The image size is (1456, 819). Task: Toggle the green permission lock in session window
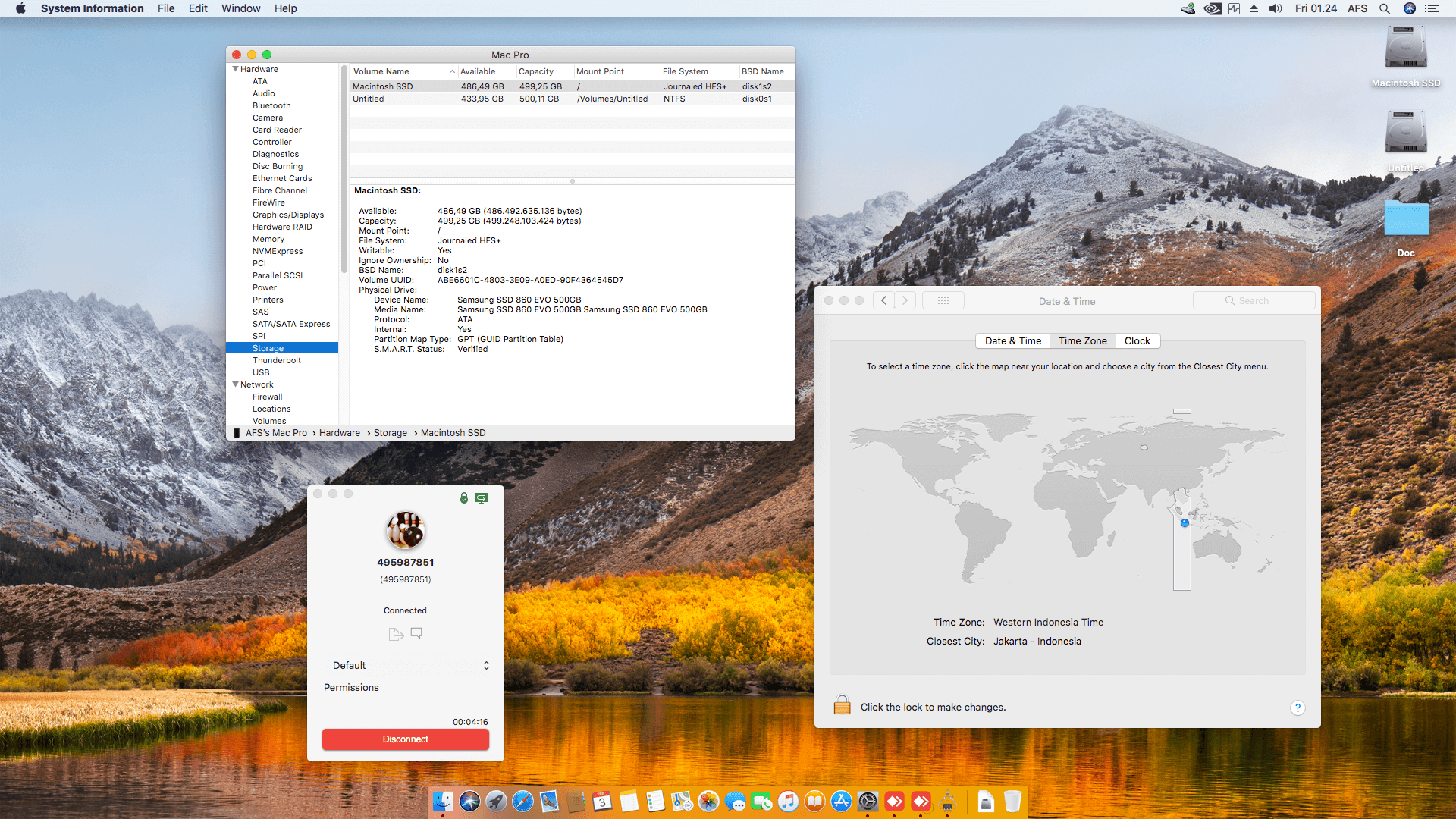coord(464,498)
